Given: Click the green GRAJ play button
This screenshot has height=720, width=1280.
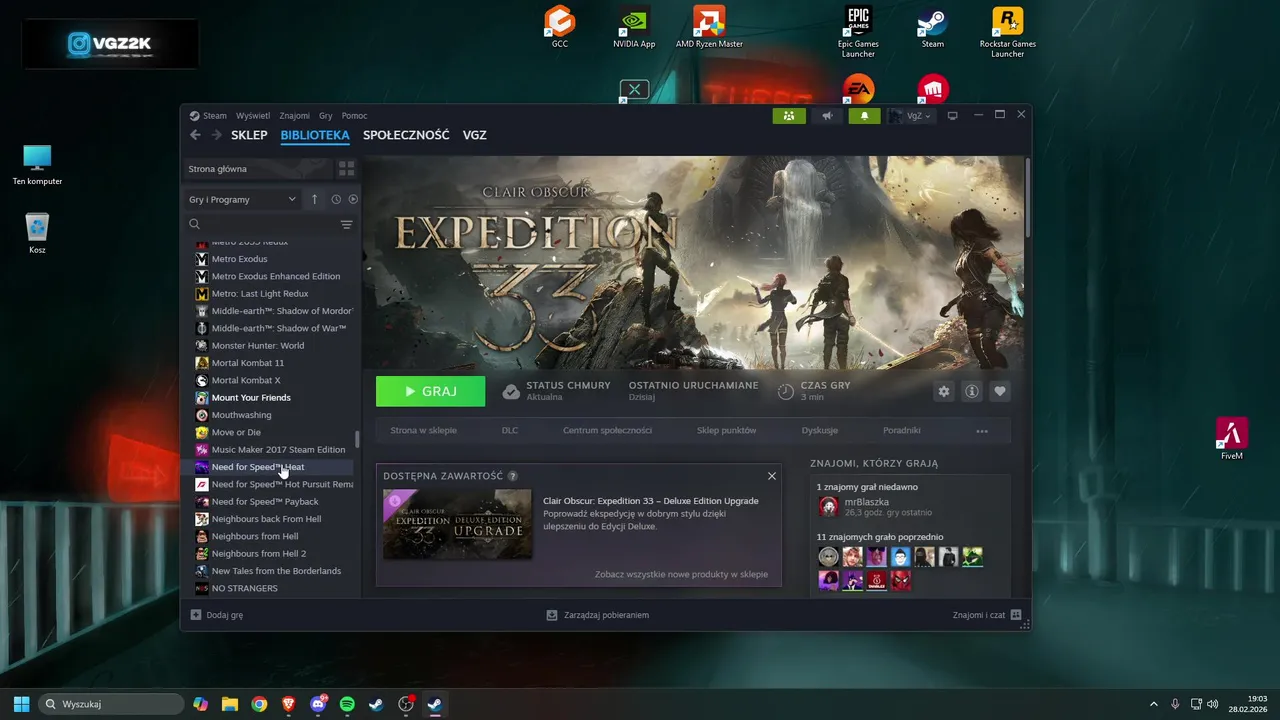Looking at the screenshot, I should pyautogui.click(x=430, y=391).
